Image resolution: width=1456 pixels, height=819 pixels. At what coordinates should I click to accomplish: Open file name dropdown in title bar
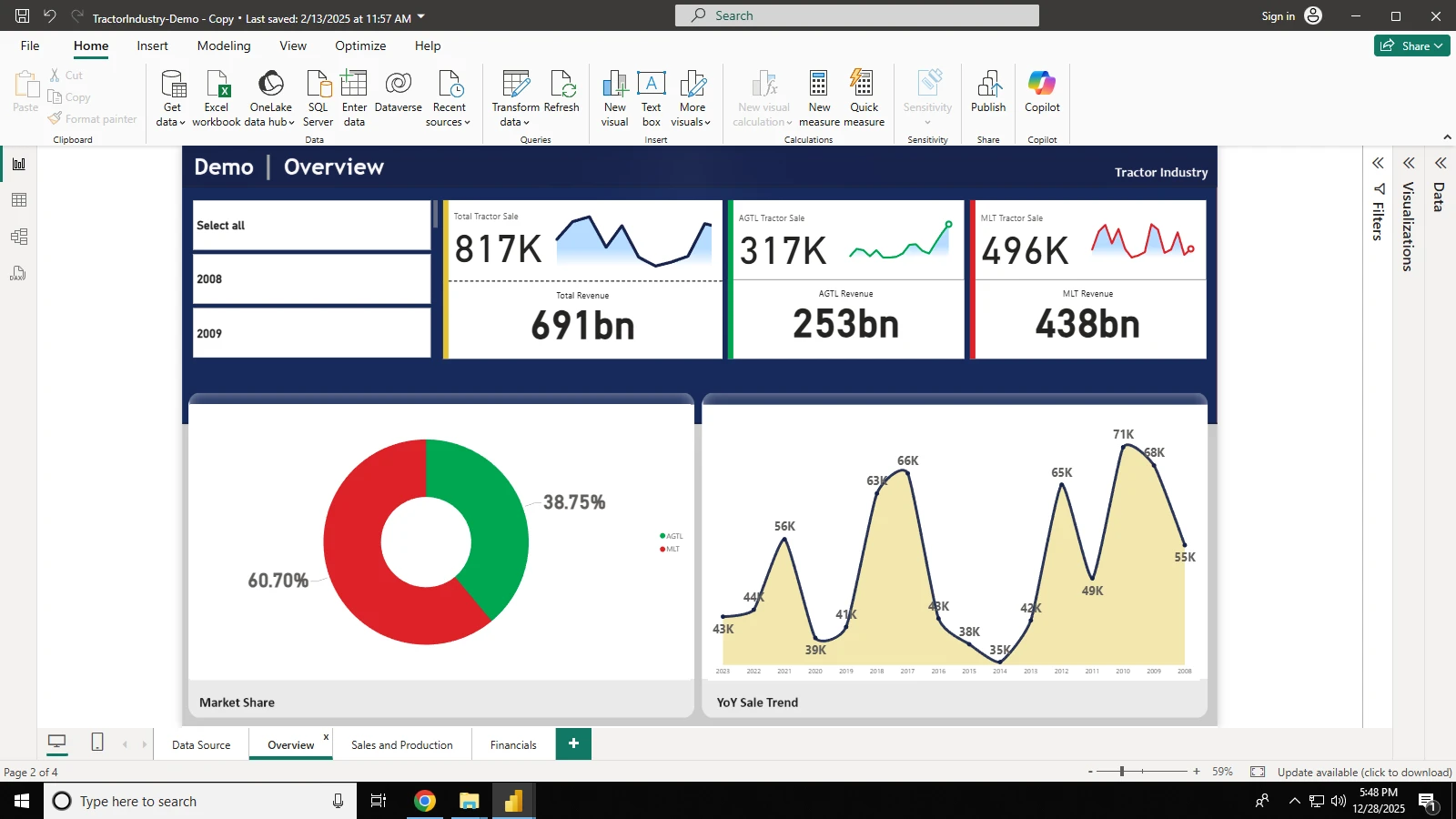click(421, 16)
